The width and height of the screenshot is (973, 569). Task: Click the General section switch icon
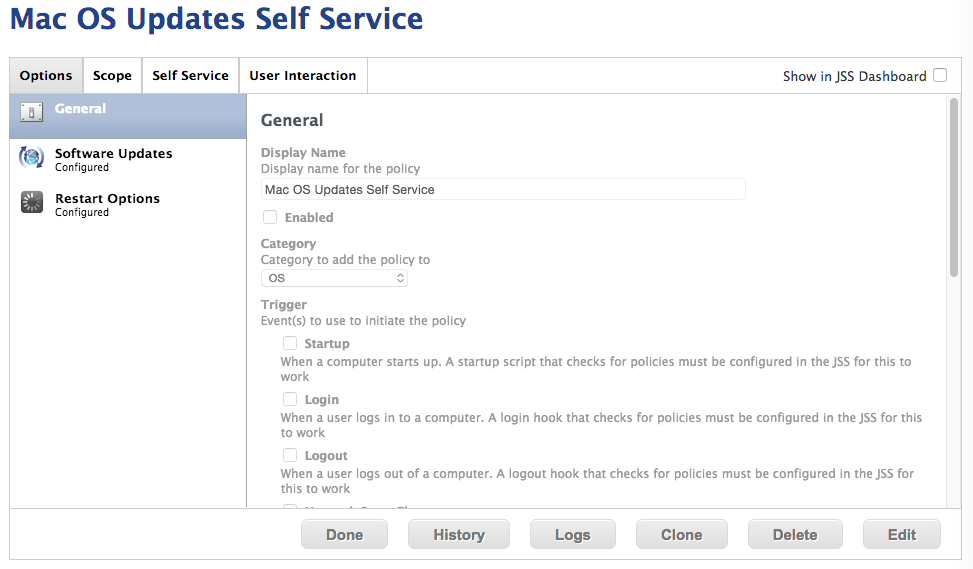pyautogui.click(x=31, y=112)
